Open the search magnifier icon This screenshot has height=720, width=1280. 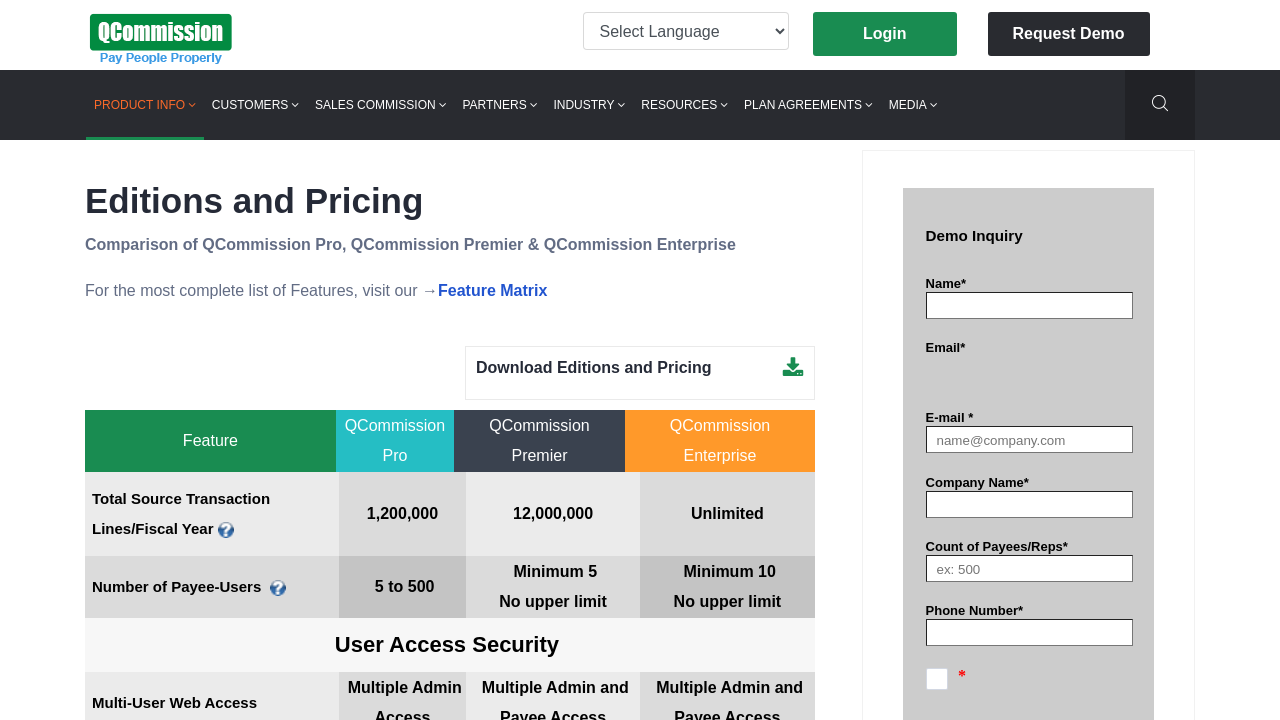(x=1159, y=104)
